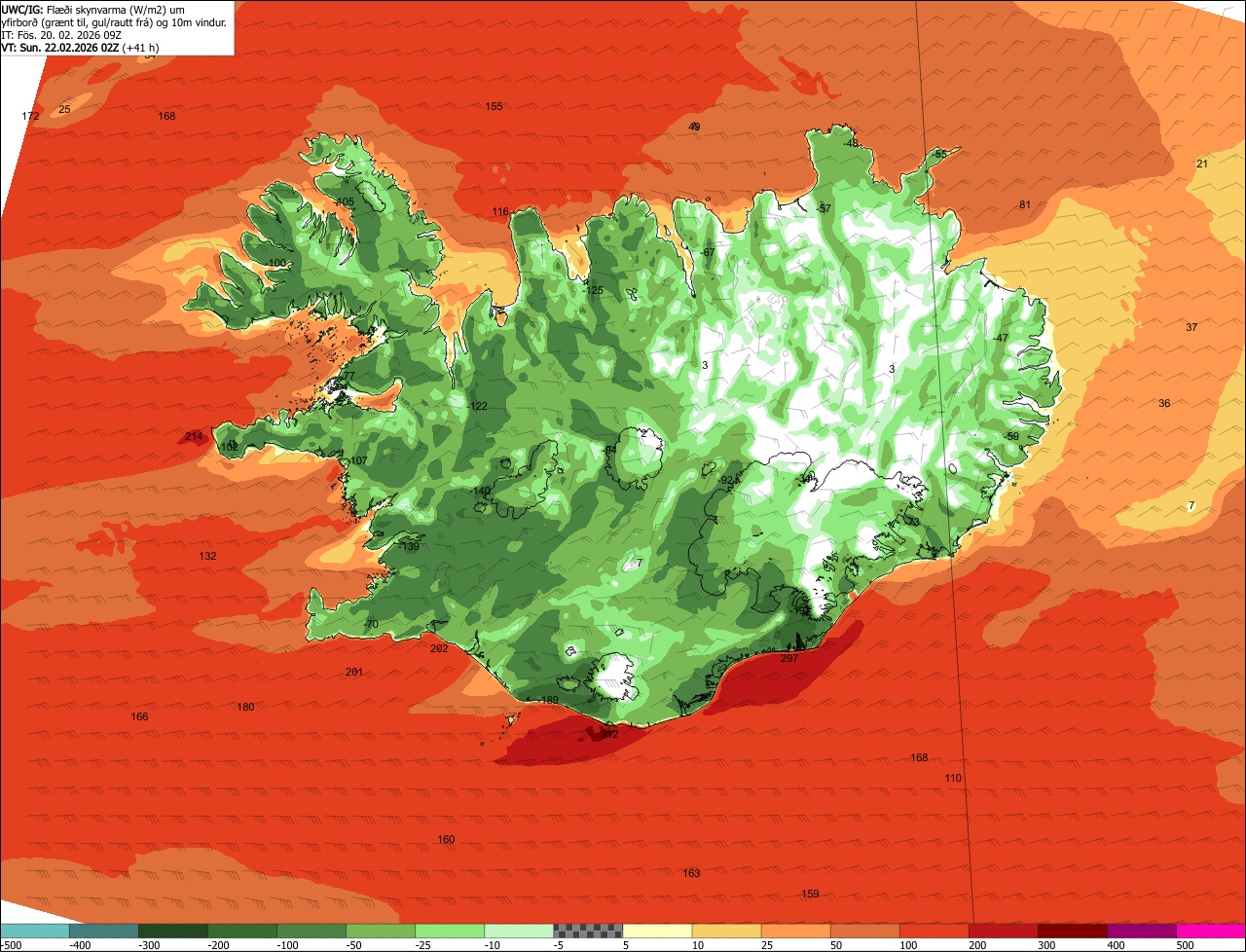The image size is (1246, 952).
Task: Select the crimson 200 to 300 legend swatch
Action: pos(1003,931)
